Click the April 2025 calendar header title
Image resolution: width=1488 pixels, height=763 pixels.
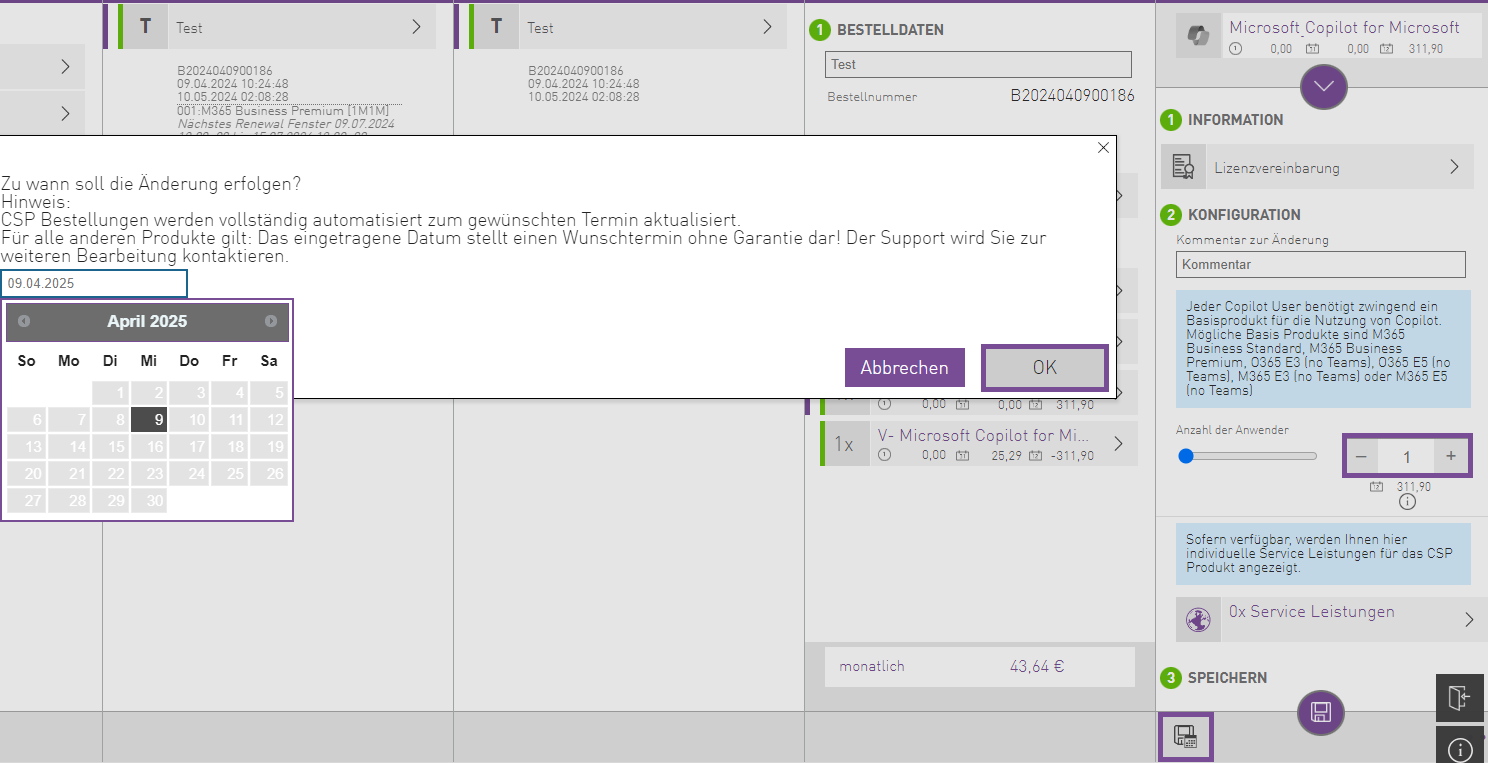147,321
